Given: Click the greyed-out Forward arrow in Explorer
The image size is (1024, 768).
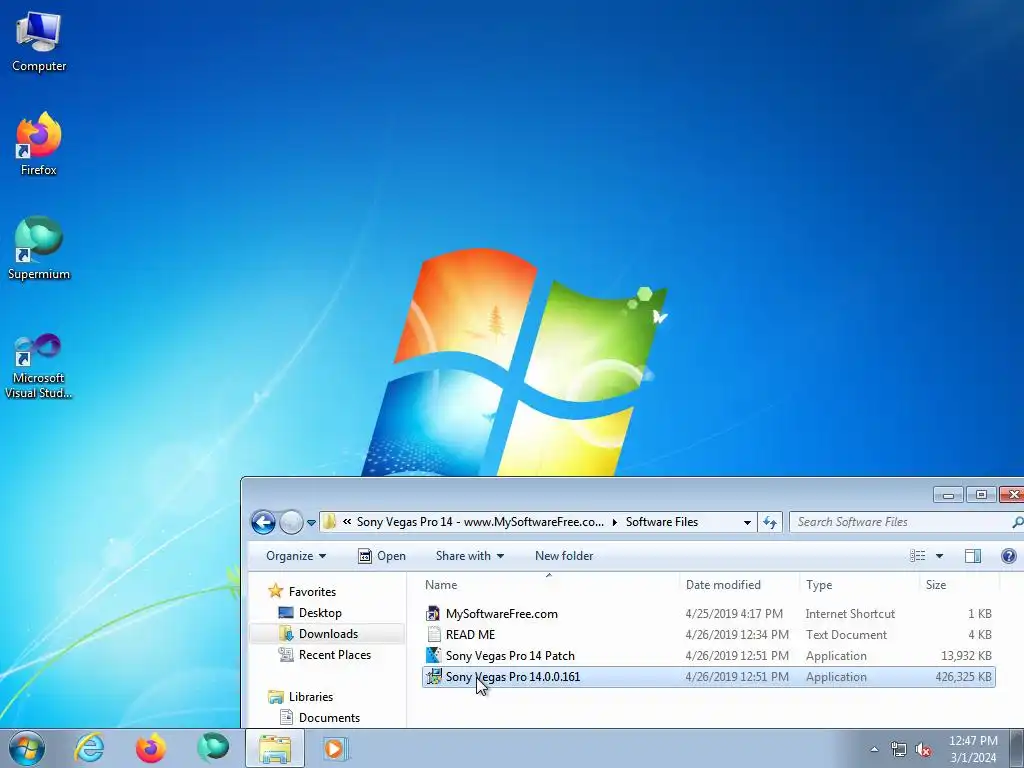Looking at the screenshot, I should [x=291, y=522].
